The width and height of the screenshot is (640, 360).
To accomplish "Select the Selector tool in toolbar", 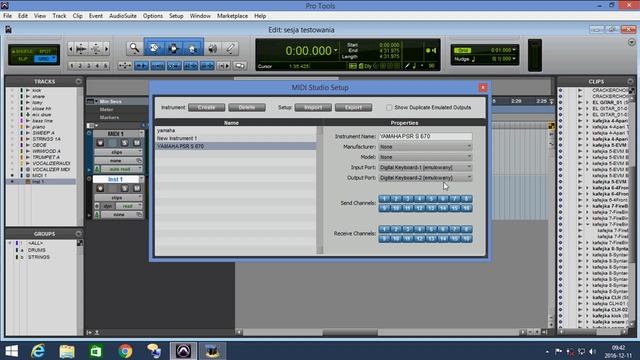I will [173, 48].
